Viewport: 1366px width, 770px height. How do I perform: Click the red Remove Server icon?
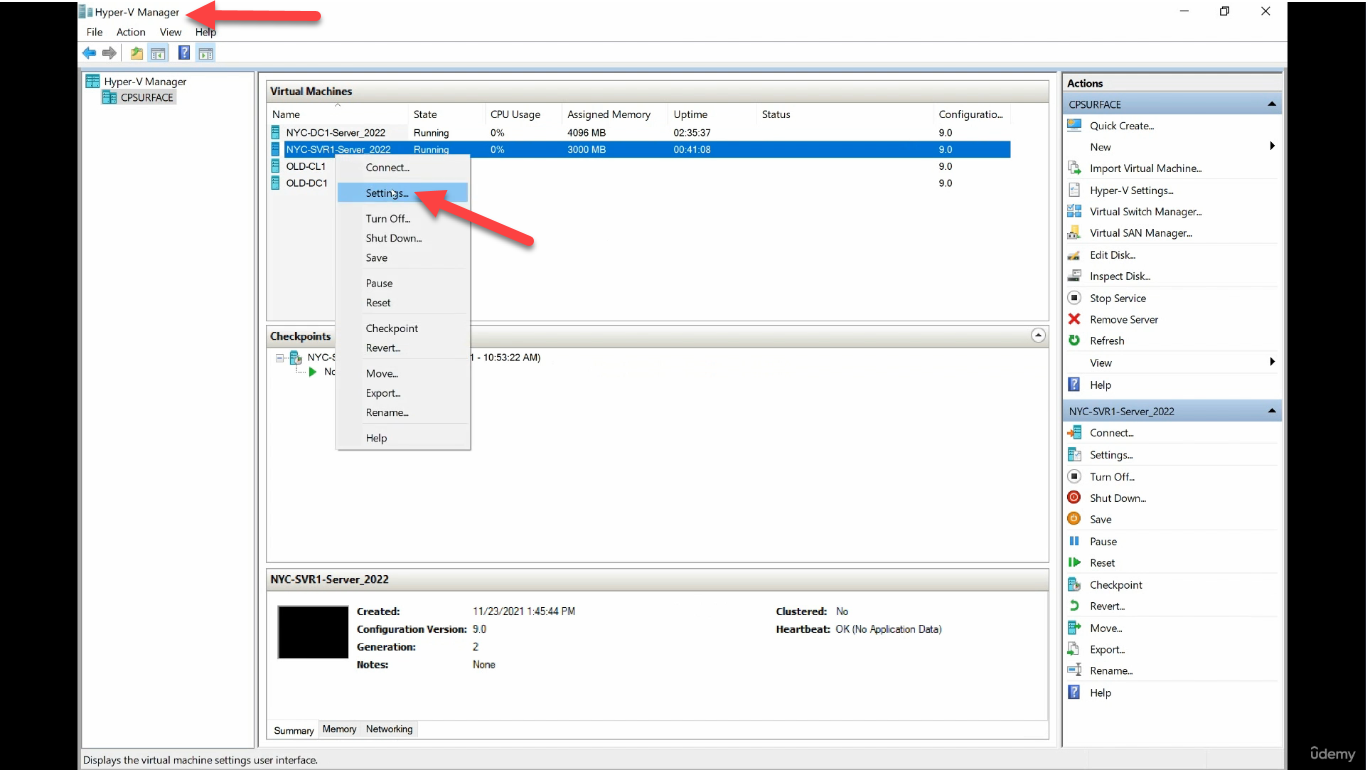tap(1074, 319)
